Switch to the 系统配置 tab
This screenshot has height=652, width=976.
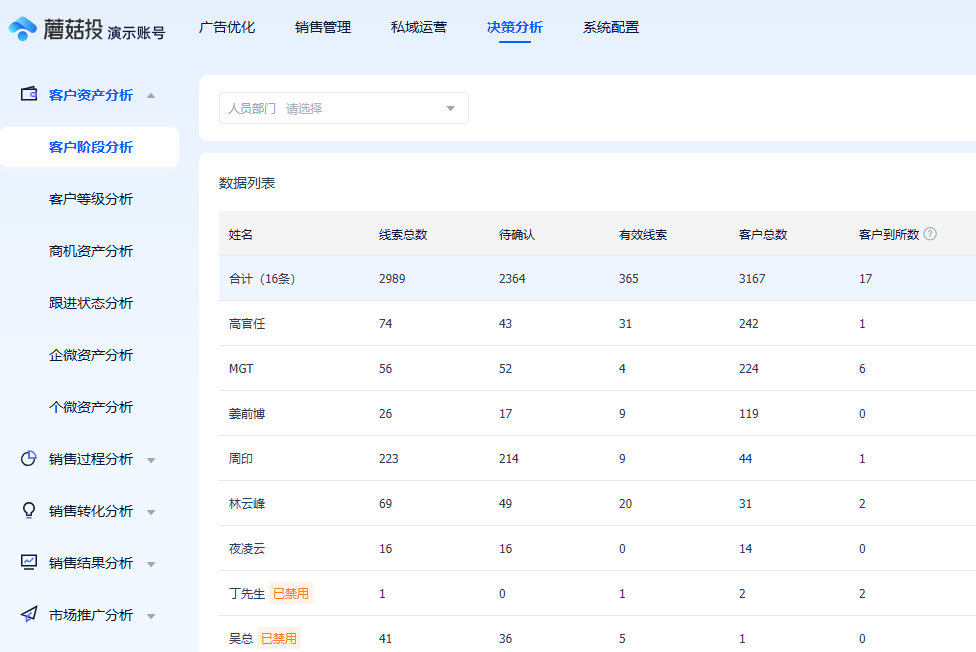(x=609, y=27)
